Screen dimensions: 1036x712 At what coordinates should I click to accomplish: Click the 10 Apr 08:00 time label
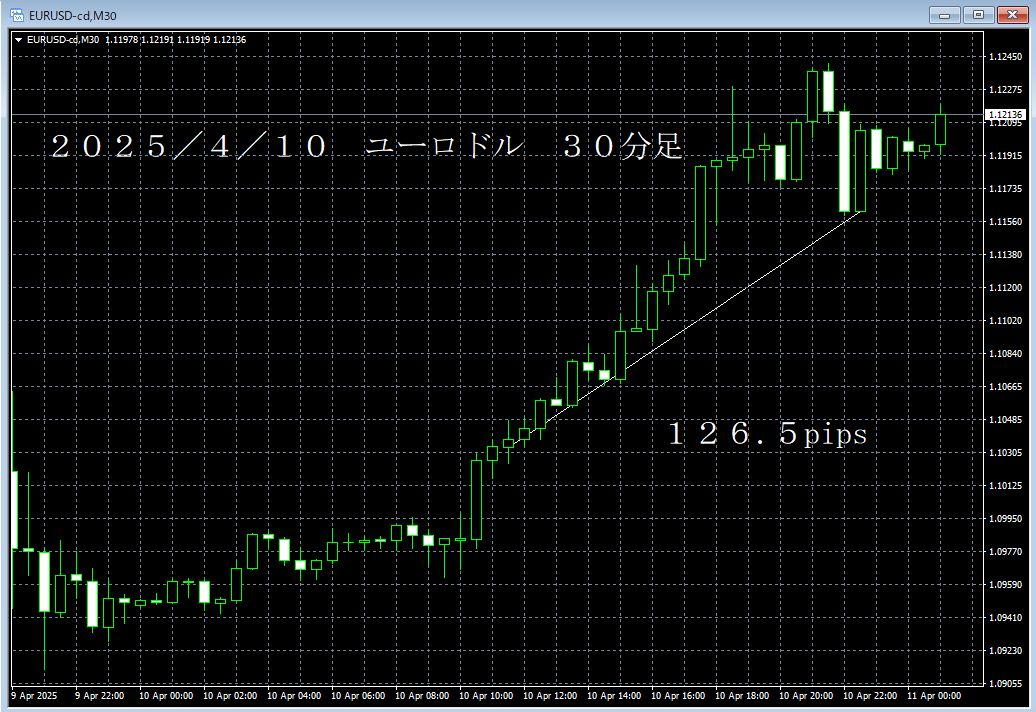point(422,695)
